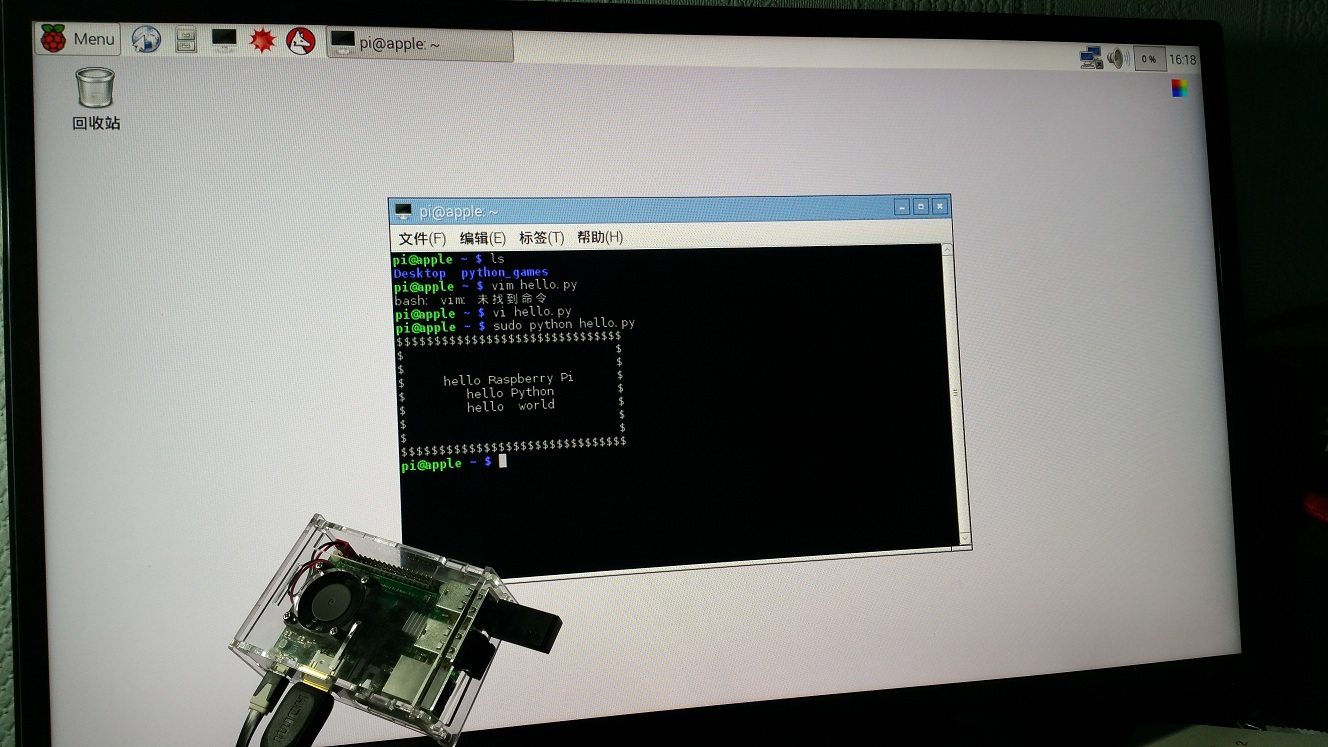Click the 'hello Raspberry Pi' output line

pyautogui.click(x=509, y=379)
